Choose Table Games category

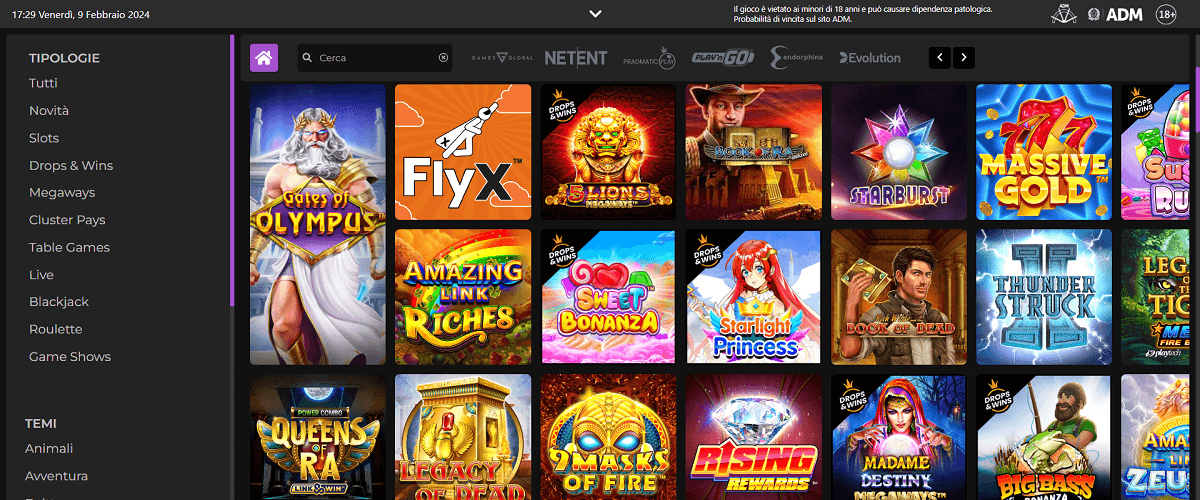tap(69, 247)
